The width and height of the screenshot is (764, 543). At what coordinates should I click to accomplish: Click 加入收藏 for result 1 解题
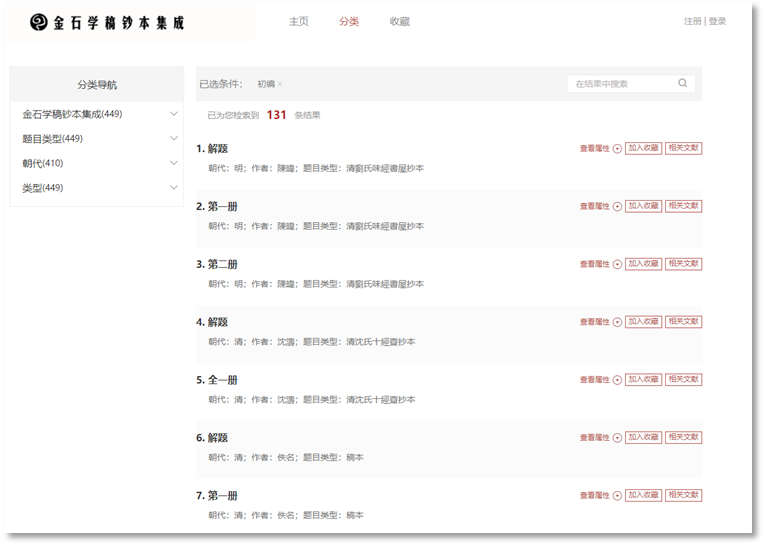pos(643,148)
